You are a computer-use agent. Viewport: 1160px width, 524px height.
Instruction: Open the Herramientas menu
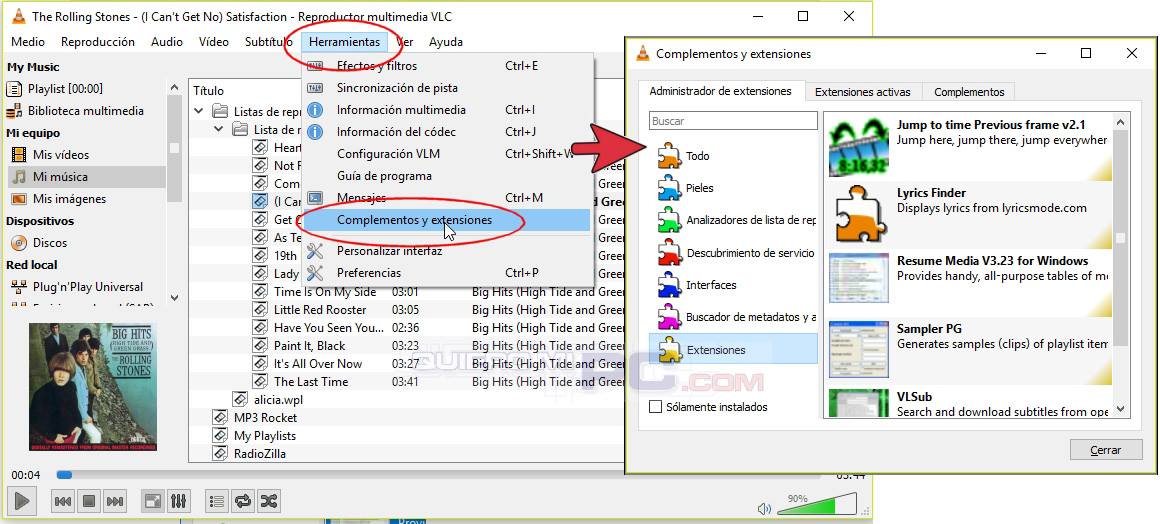tap(344, 42)
